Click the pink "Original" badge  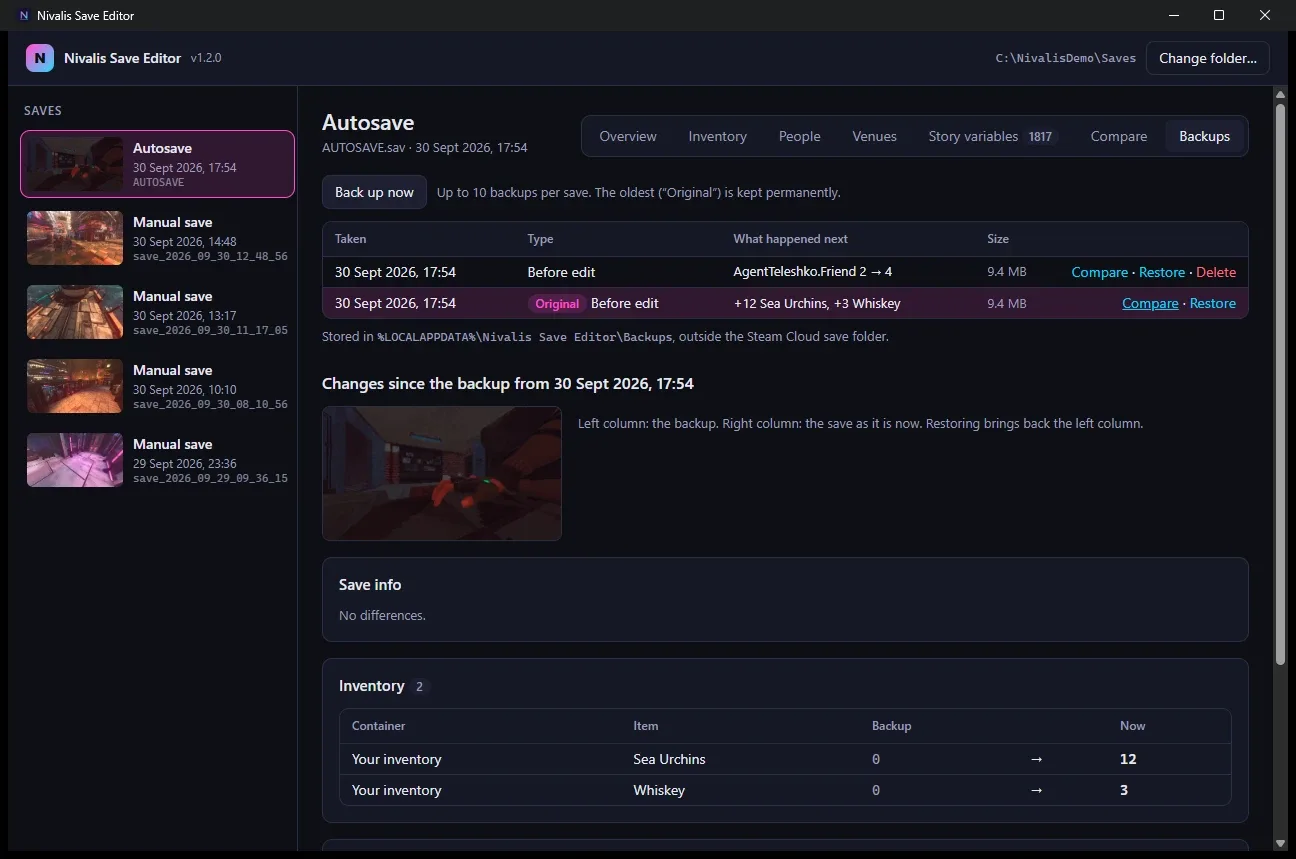pos(557,303)
